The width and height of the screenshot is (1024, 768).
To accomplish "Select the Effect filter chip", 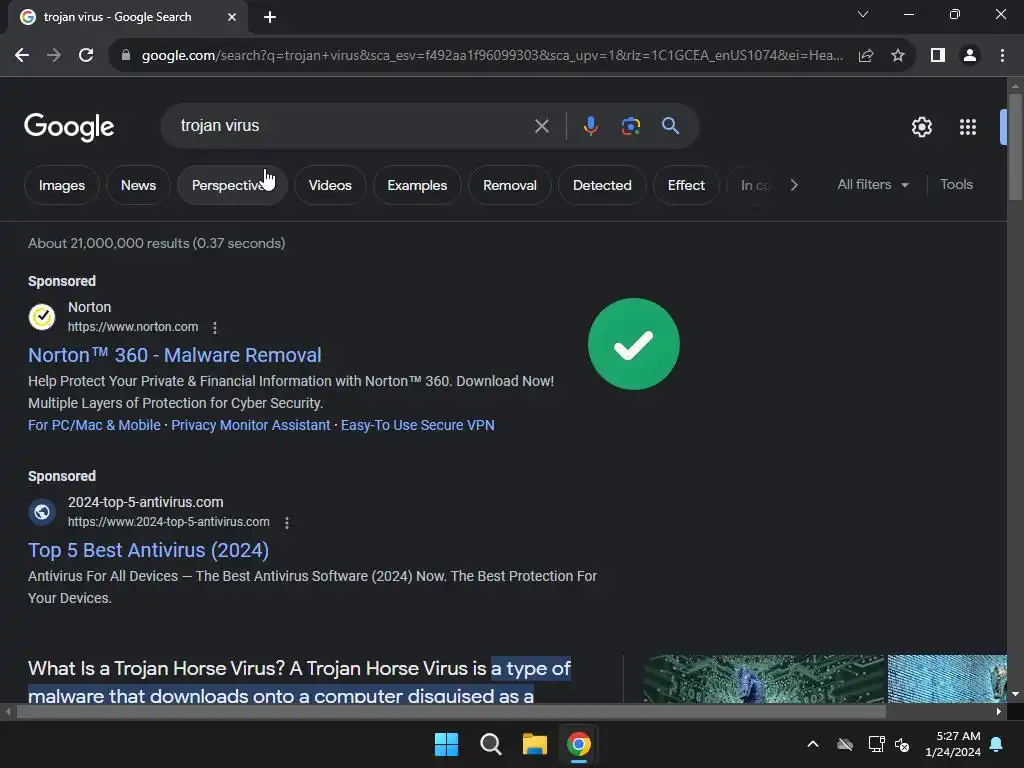I will pyautogui.click(x=686, y=185).
